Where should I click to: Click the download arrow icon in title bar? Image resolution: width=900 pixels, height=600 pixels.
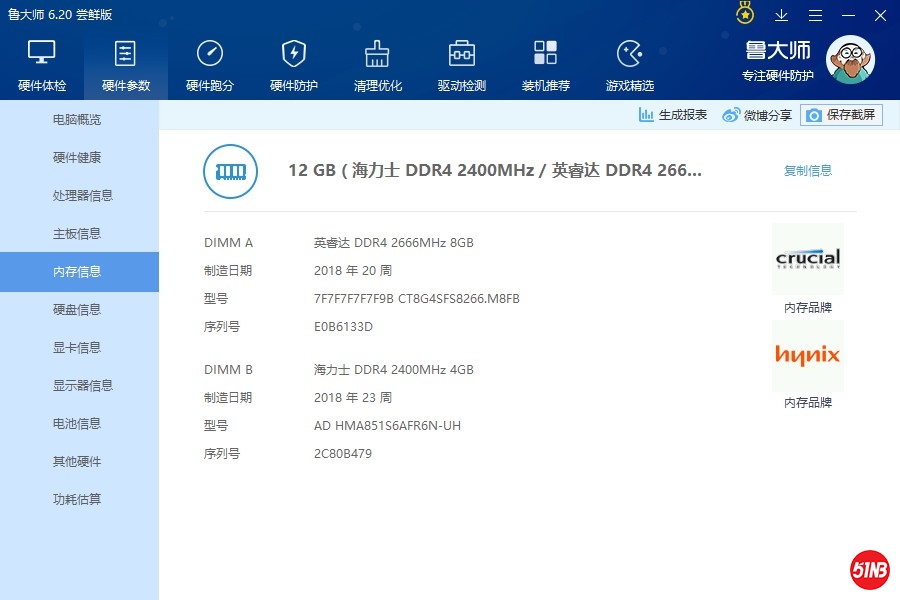click(x=782, y=15)
